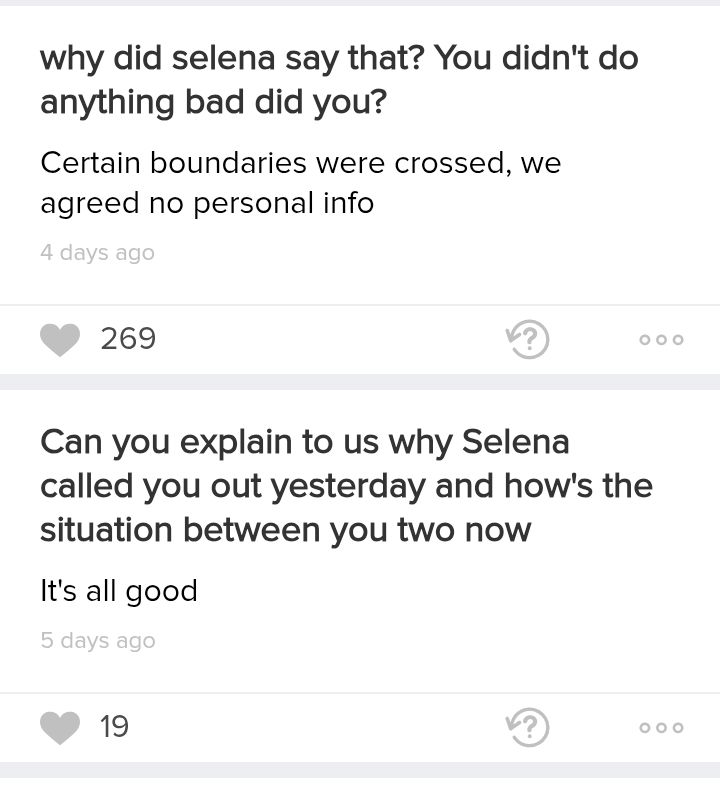
Task: Select the "It's all good" answer text
Action: pos(119,591)
